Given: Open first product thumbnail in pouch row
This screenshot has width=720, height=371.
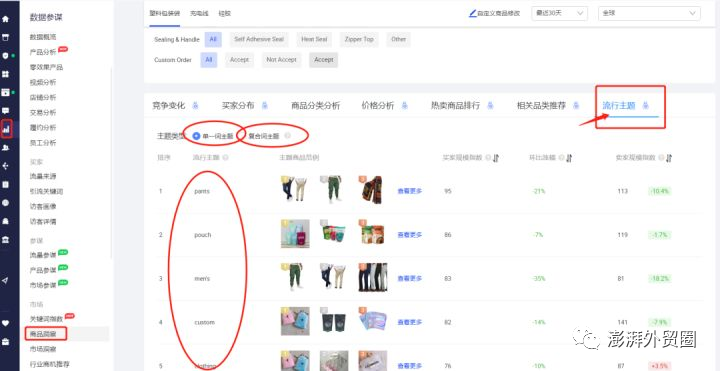Looking at the screenshot, I should point(295,233).
